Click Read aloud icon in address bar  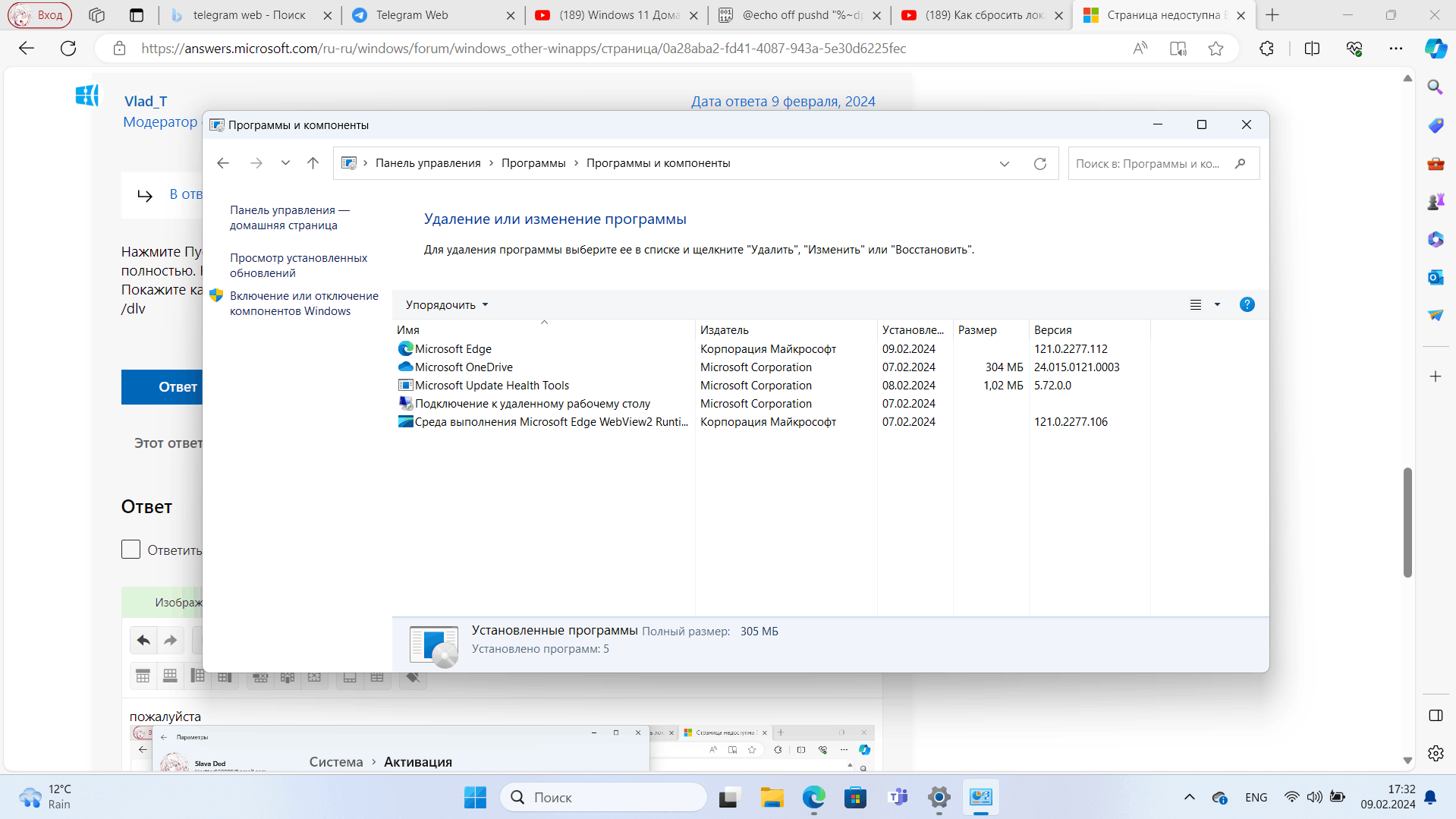[1140, 49]
